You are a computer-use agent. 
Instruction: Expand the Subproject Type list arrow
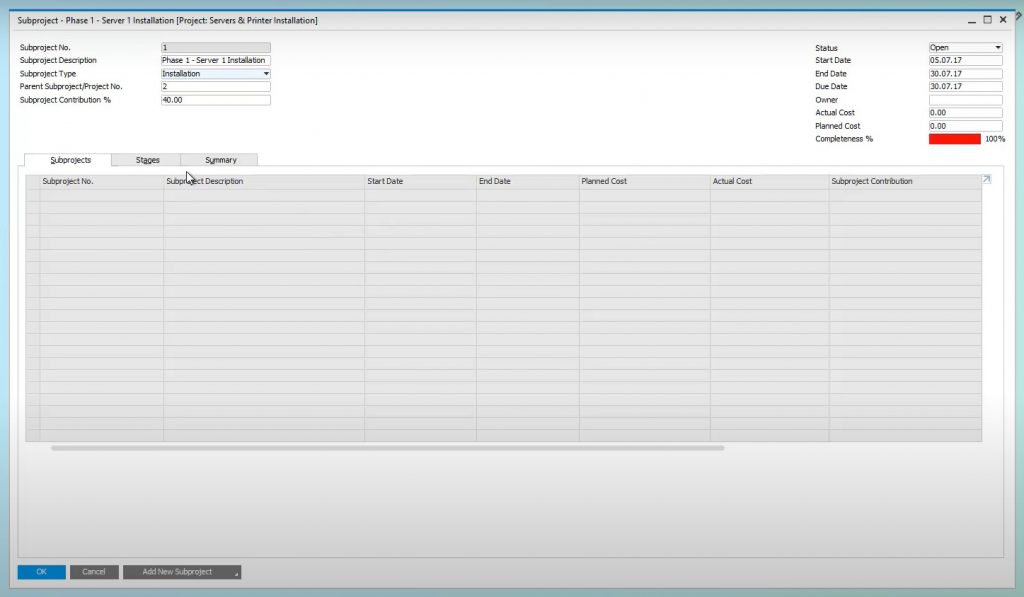click(x=266, y=73)
